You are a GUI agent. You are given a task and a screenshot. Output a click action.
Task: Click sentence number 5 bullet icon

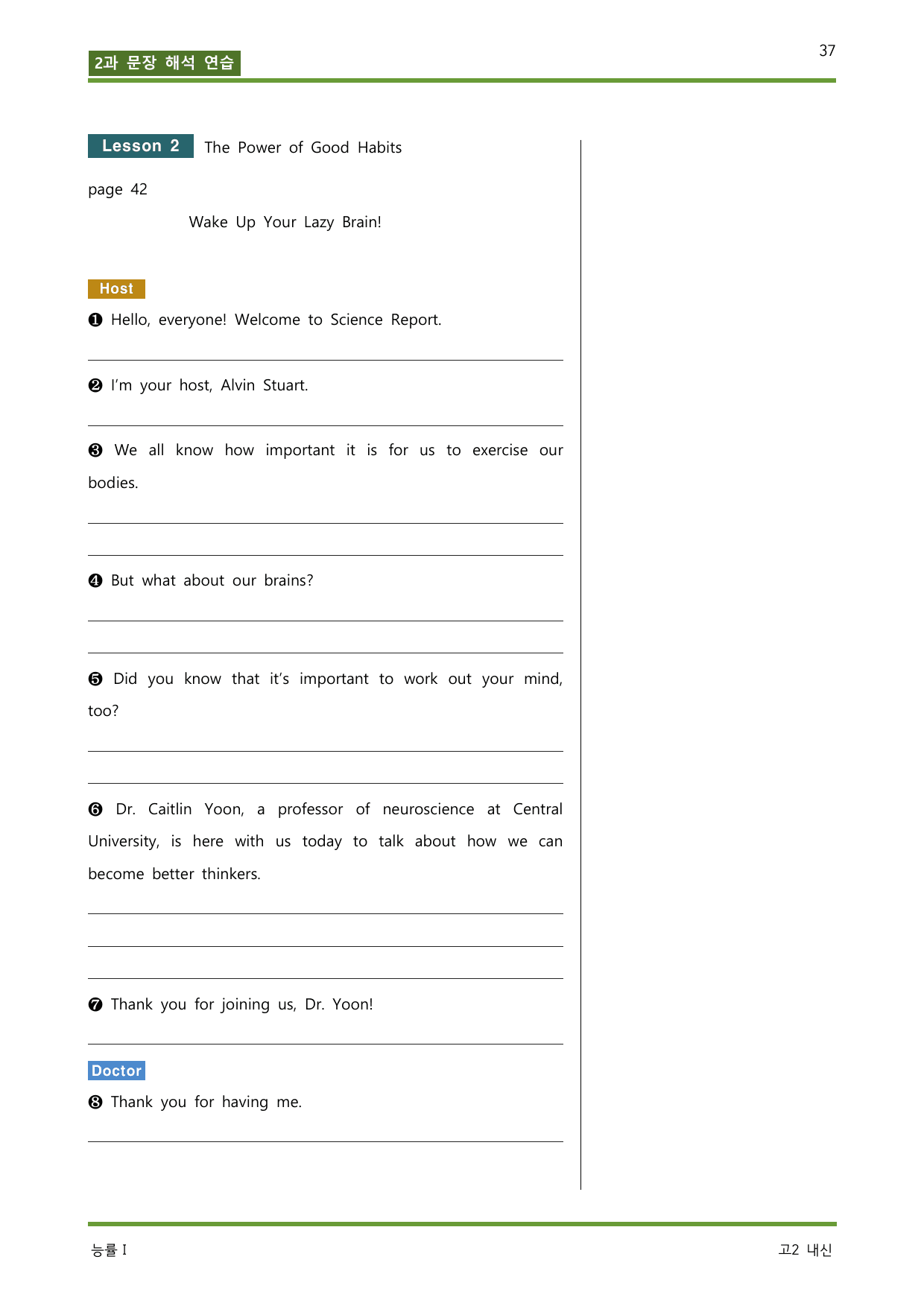tap(95, 679)
